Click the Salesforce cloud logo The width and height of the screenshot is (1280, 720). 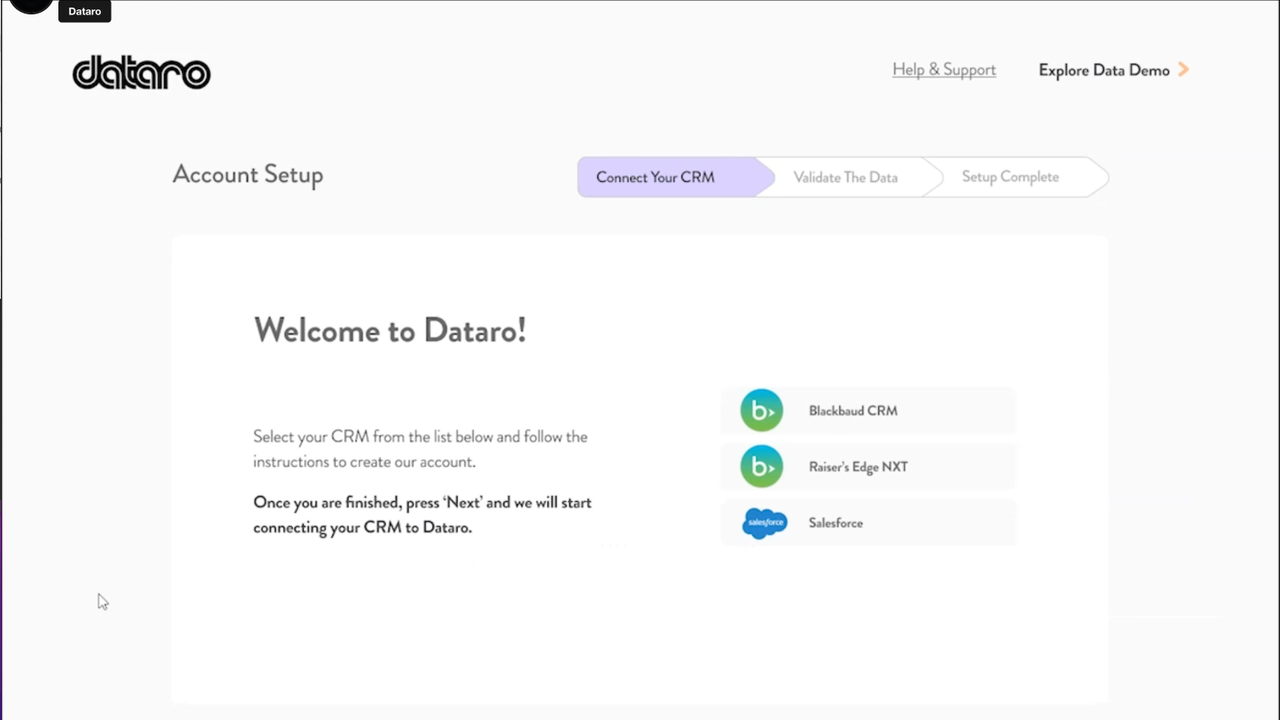click(x=765, y=523)
